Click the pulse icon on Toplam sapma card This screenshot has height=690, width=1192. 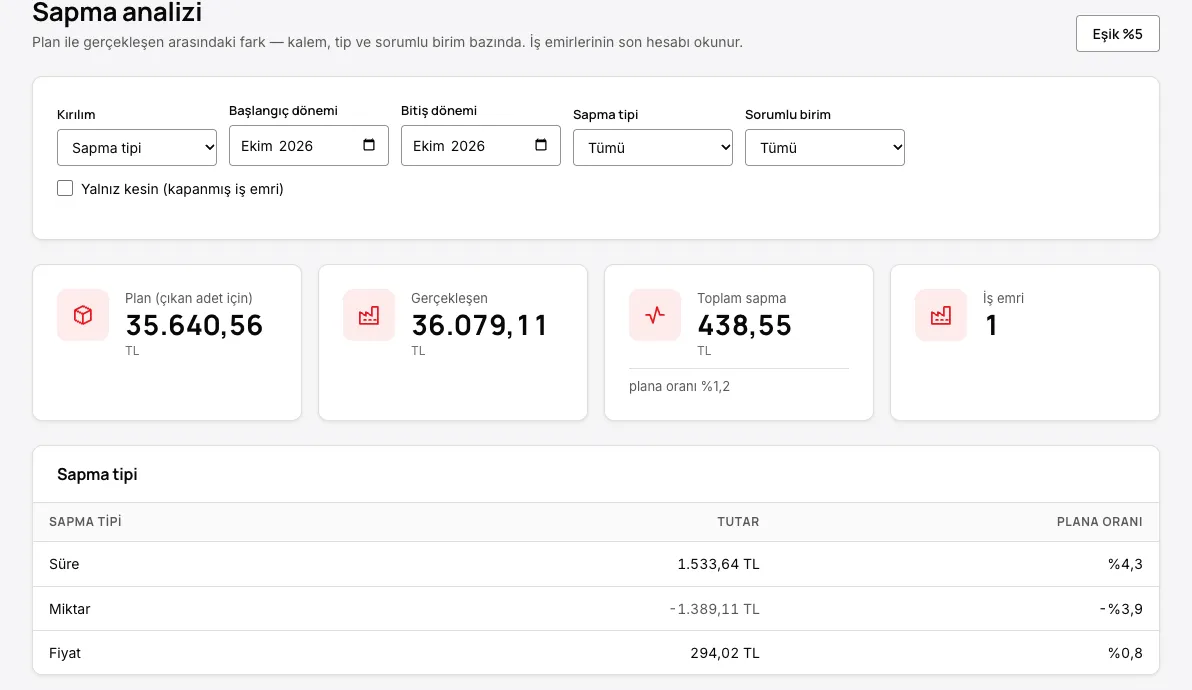(x=655, y=315)
